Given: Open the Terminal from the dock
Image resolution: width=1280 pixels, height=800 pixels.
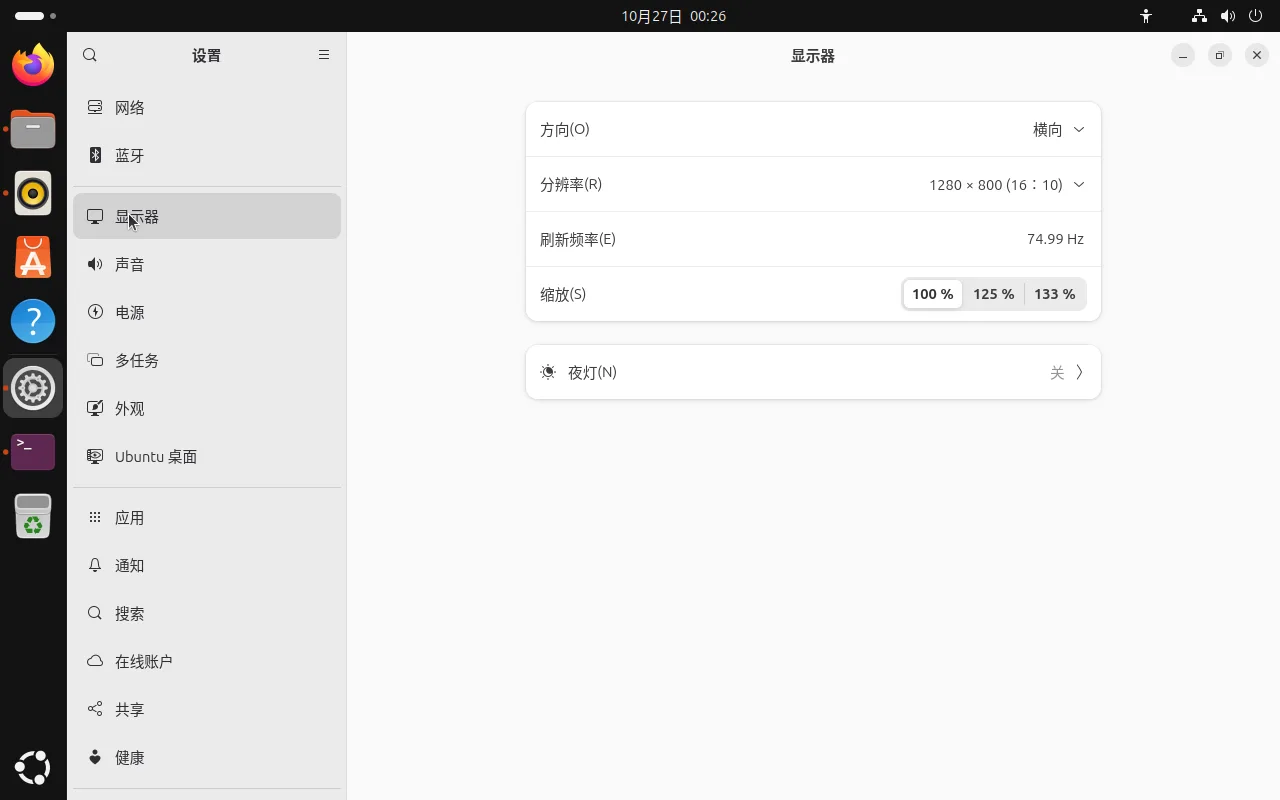Looking at the screenshot, I should click(x=33, y=452).
